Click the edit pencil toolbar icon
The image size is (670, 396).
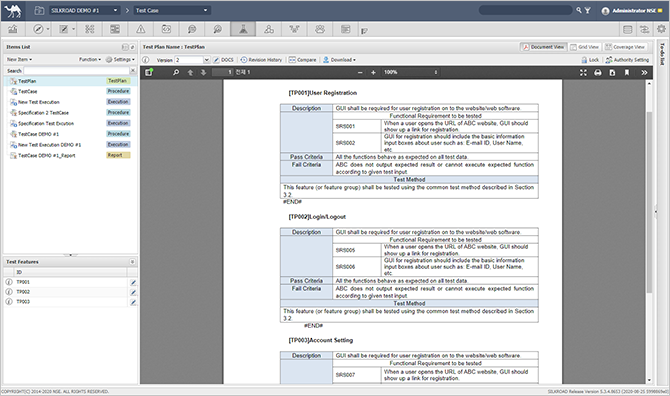pos(64,29)
